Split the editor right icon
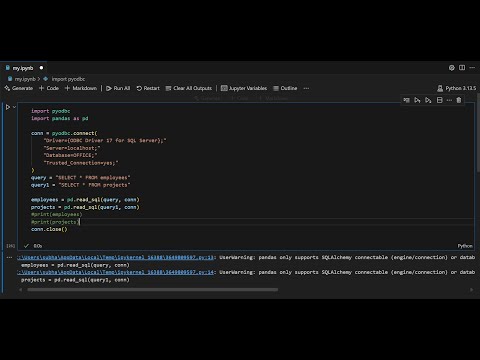 (x=462, y=68)
